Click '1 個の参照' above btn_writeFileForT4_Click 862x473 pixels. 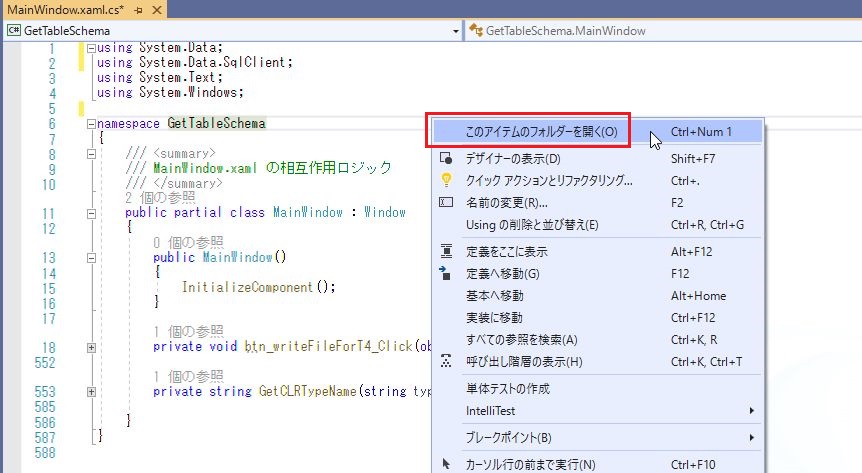coord(189,331)
